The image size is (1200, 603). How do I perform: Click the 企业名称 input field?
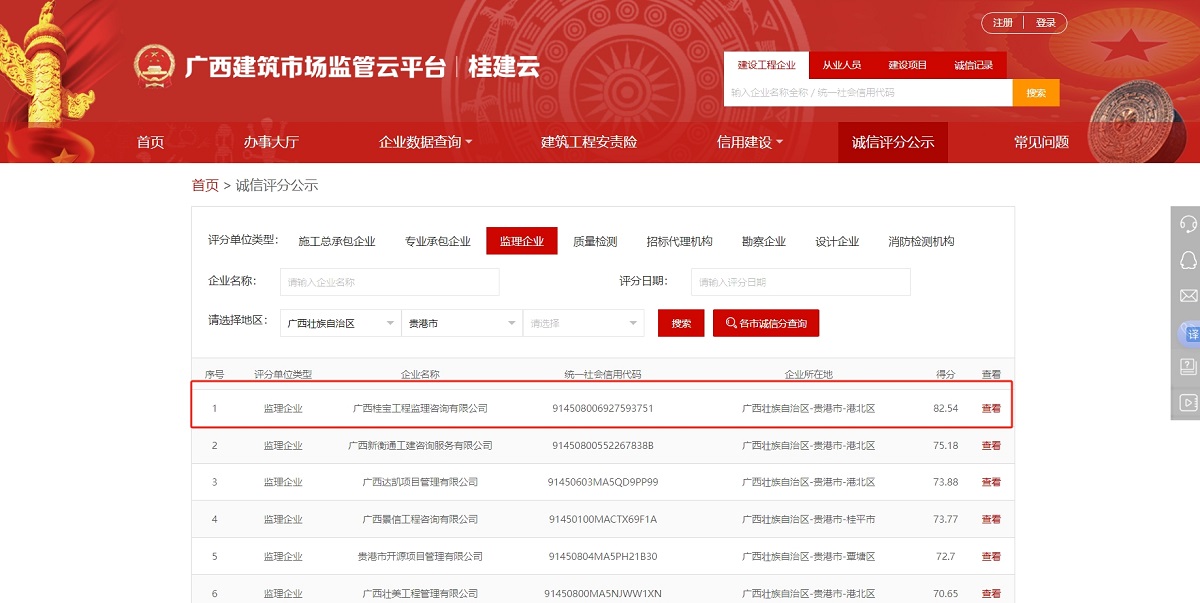(389, 282)
